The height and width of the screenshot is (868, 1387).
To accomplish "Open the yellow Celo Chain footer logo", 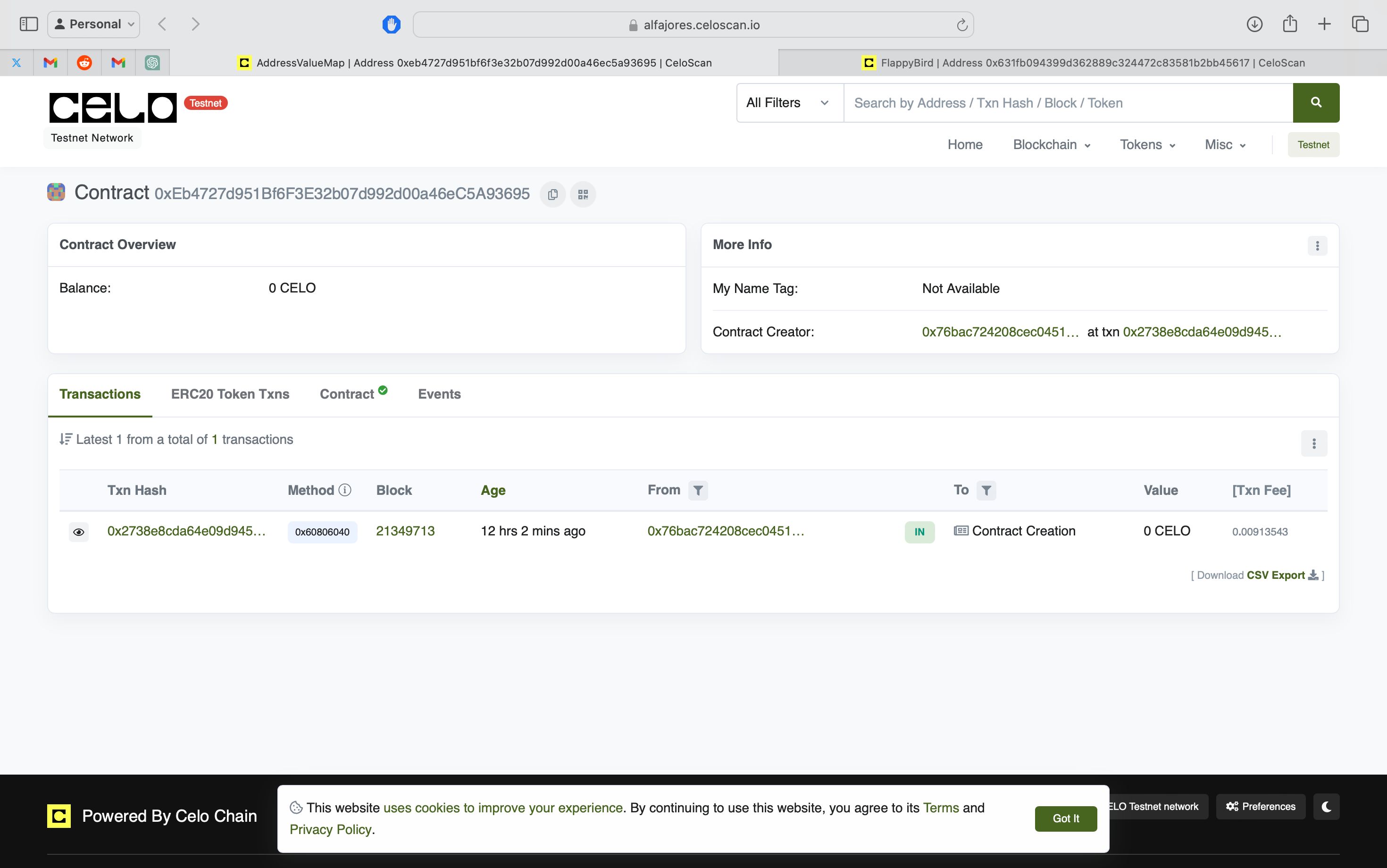I will tap(58, 816).
